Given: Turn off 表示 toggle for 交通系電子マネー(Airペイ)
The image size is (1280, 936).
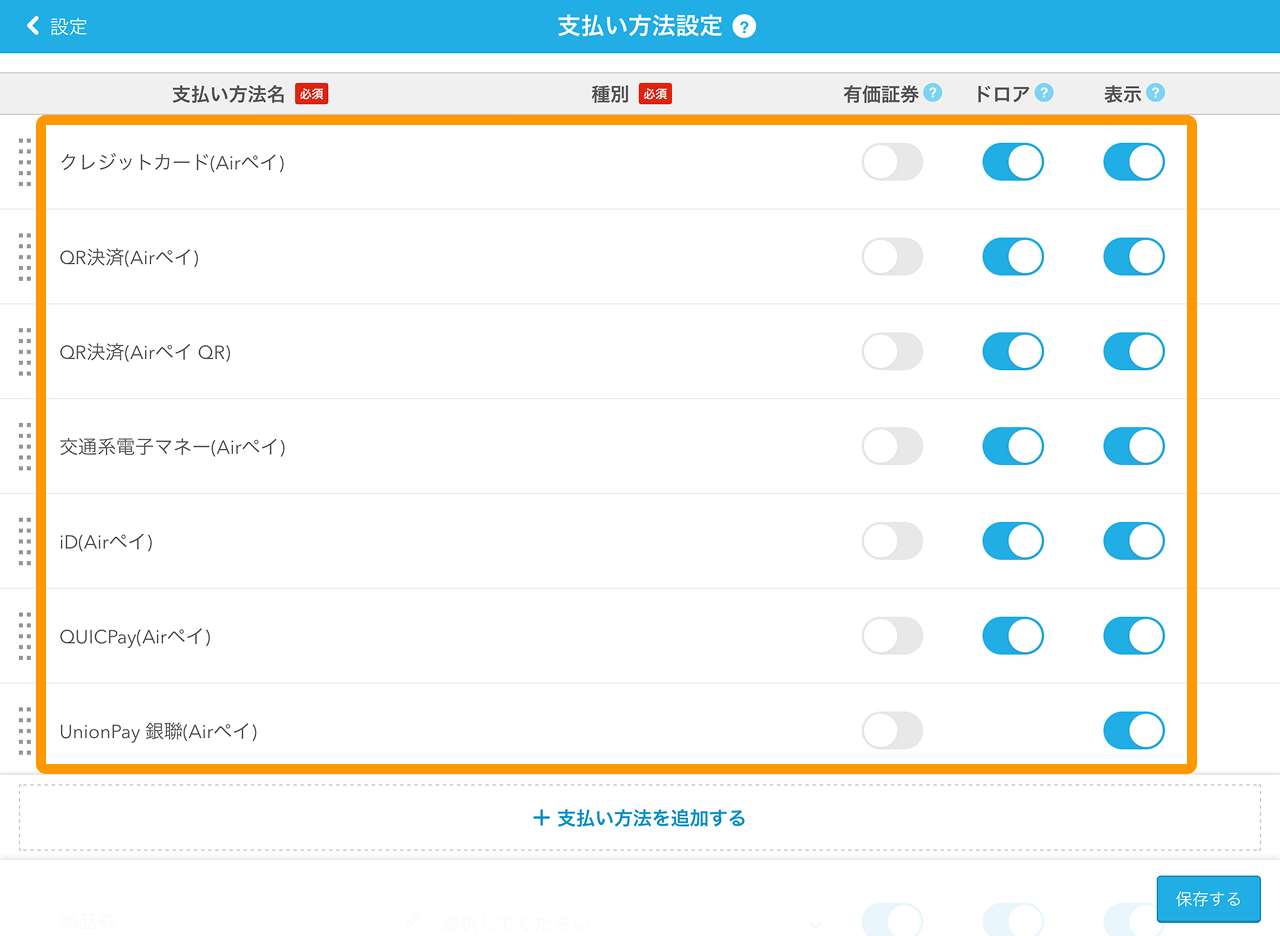Looking at the screenshot, I should tap(1133, 446).
